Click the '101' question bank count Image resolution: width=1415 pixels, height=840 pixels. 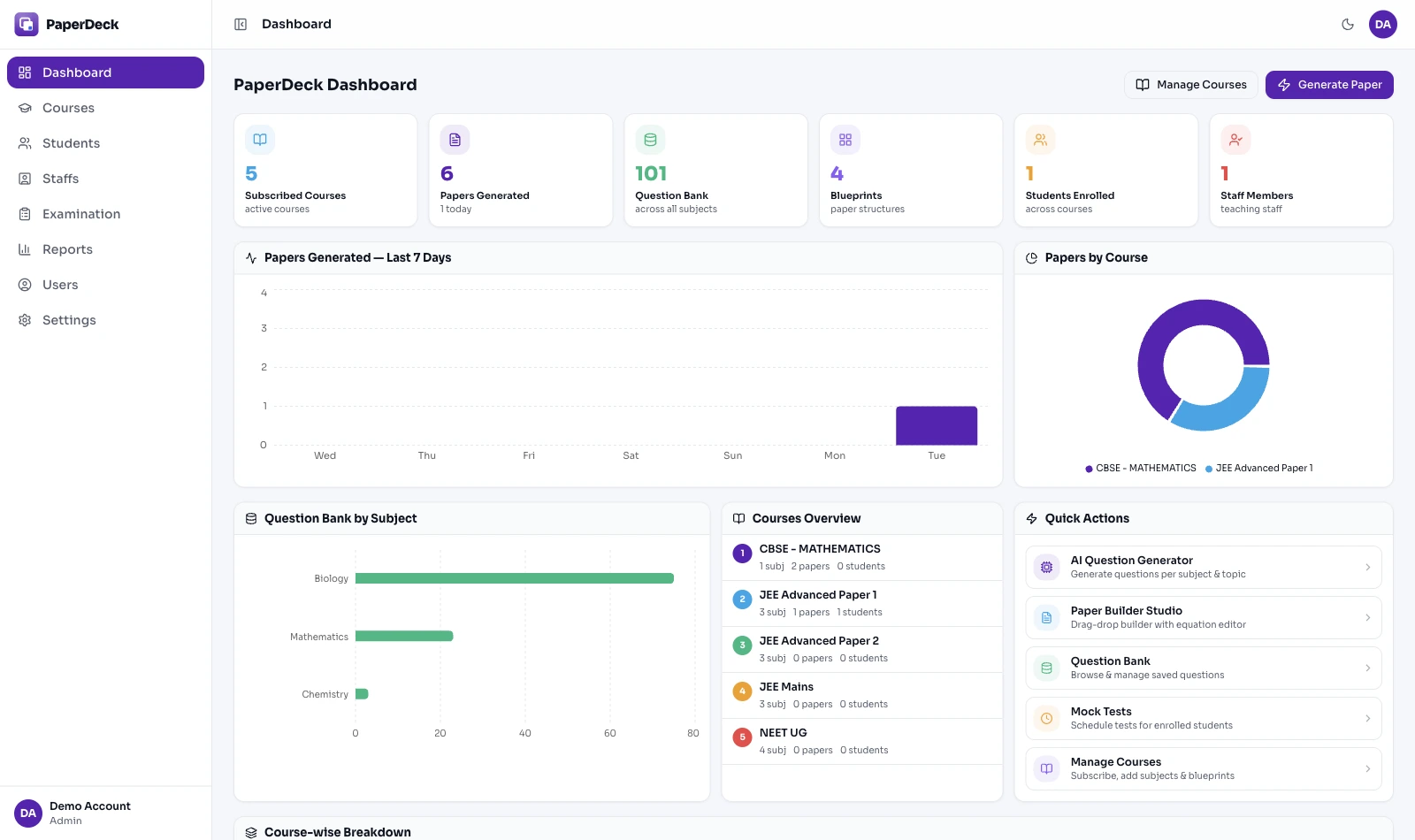click(651, 173)
